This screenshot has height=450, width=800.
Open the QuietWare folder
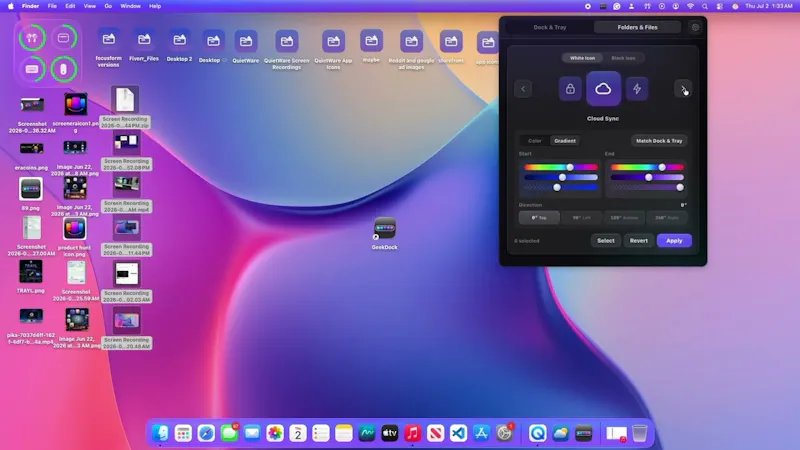click(x=246, y=41)
